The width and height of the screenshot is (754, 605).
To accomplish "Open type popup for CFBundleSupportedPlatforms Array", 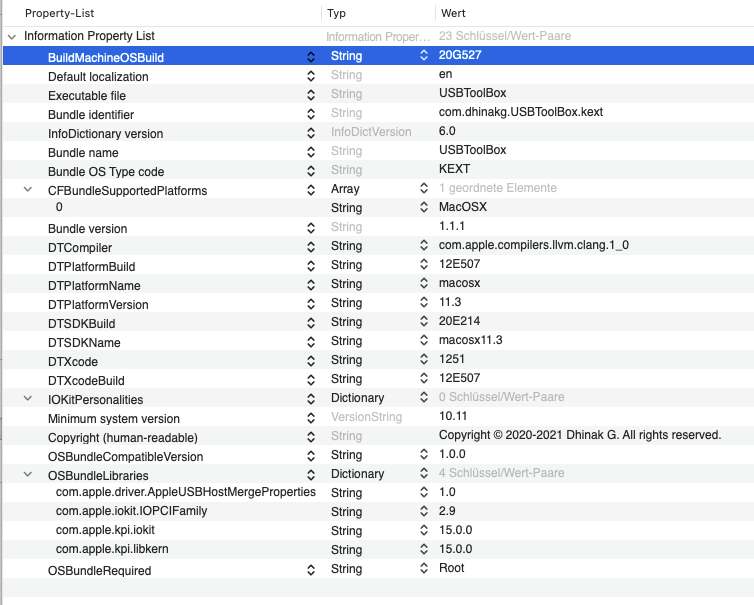I will [424, 189].
